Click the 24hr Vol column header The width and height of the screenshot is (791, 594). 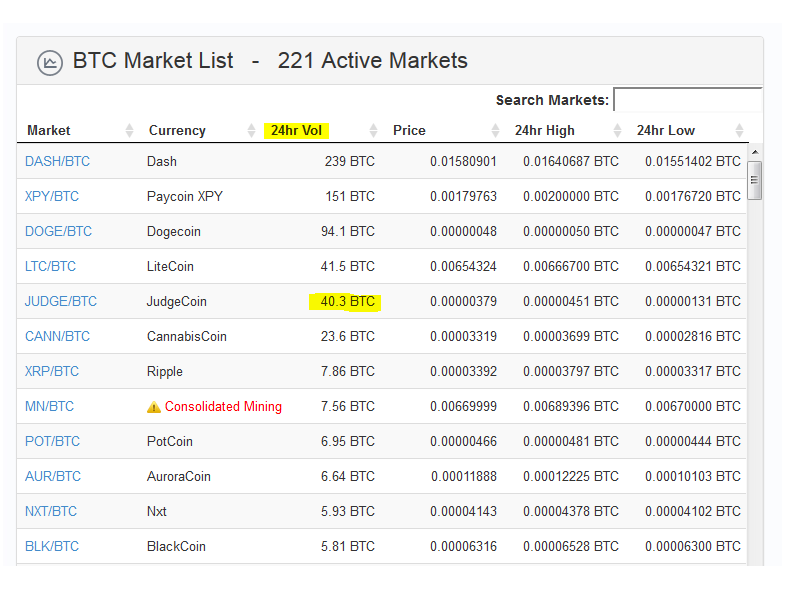(296, 130)
